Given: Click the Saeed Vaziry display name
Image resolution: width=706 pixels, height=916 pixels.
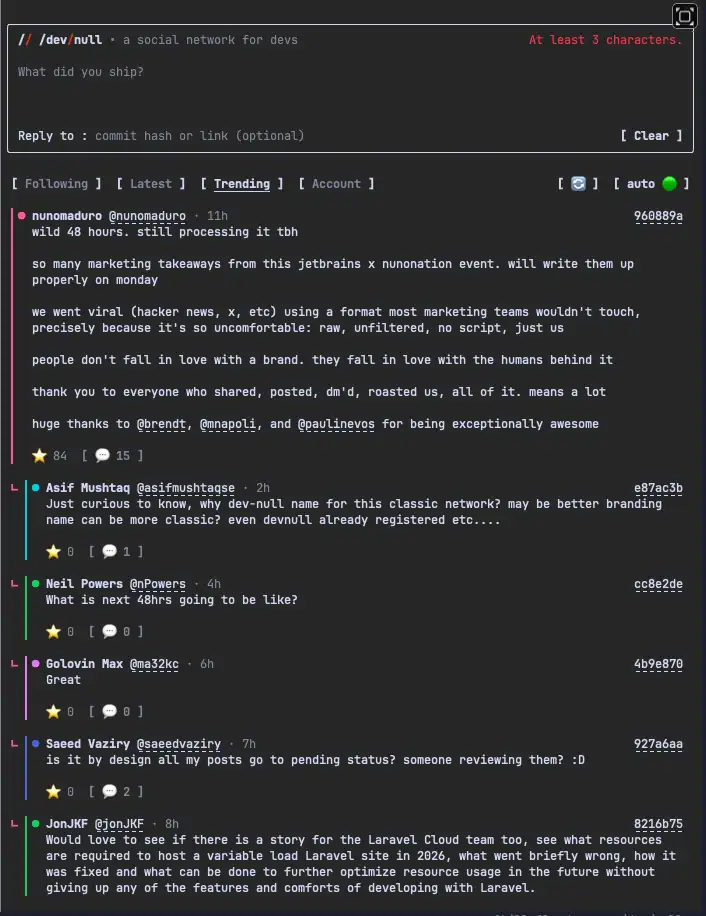Looking at the screenshot, I should (88, 744).
